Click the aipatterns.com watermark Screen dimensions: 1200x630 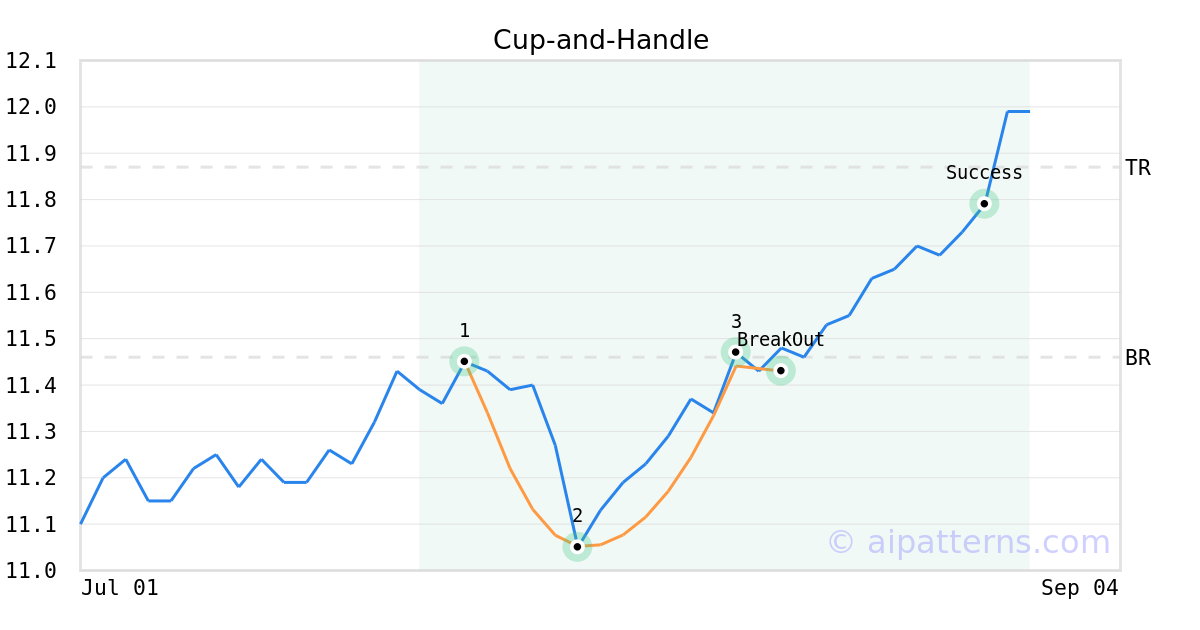tap(968, 542)
